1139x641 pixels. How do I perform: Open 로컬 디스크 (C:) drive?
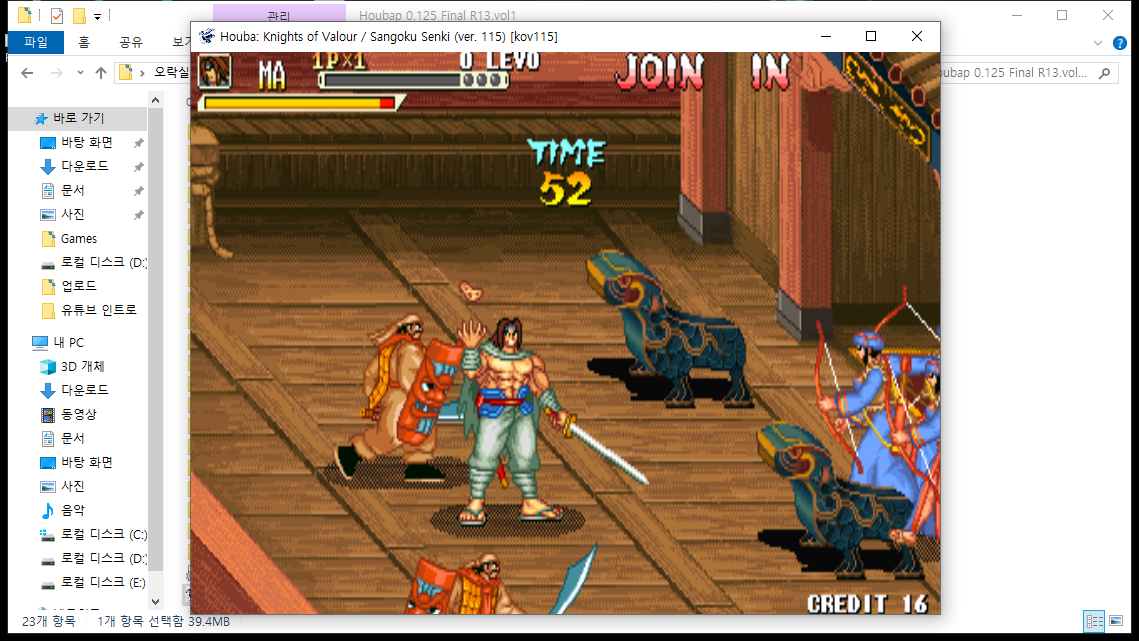pos(103,534)
